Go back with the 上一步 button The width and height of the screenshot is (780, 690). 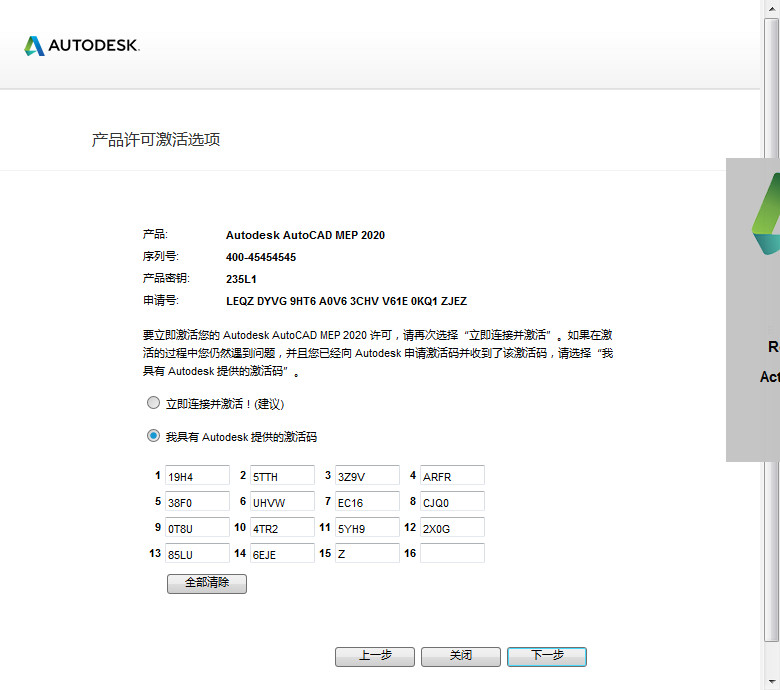pos(375,657)
